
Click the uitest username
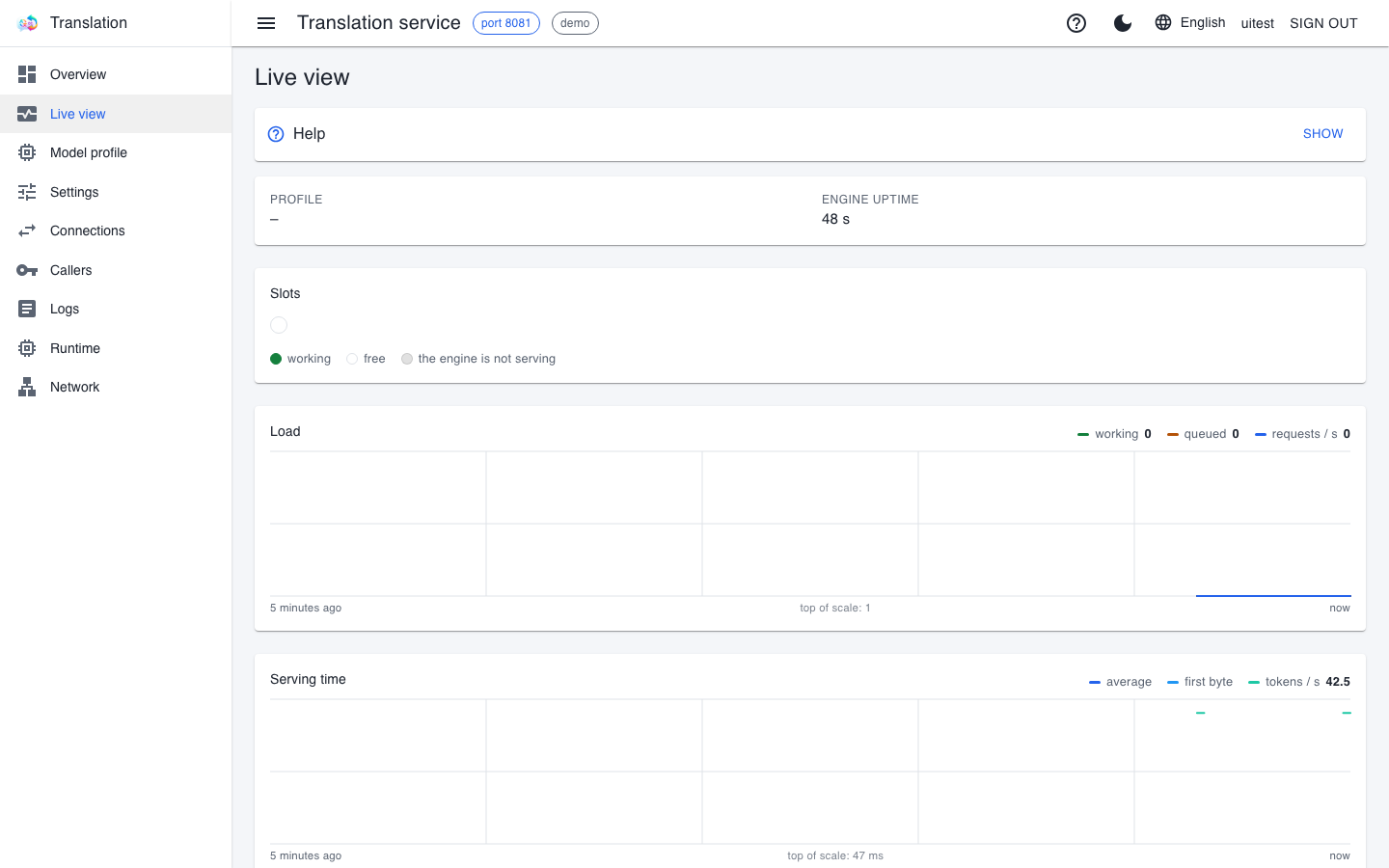(x=1257, y=23)
